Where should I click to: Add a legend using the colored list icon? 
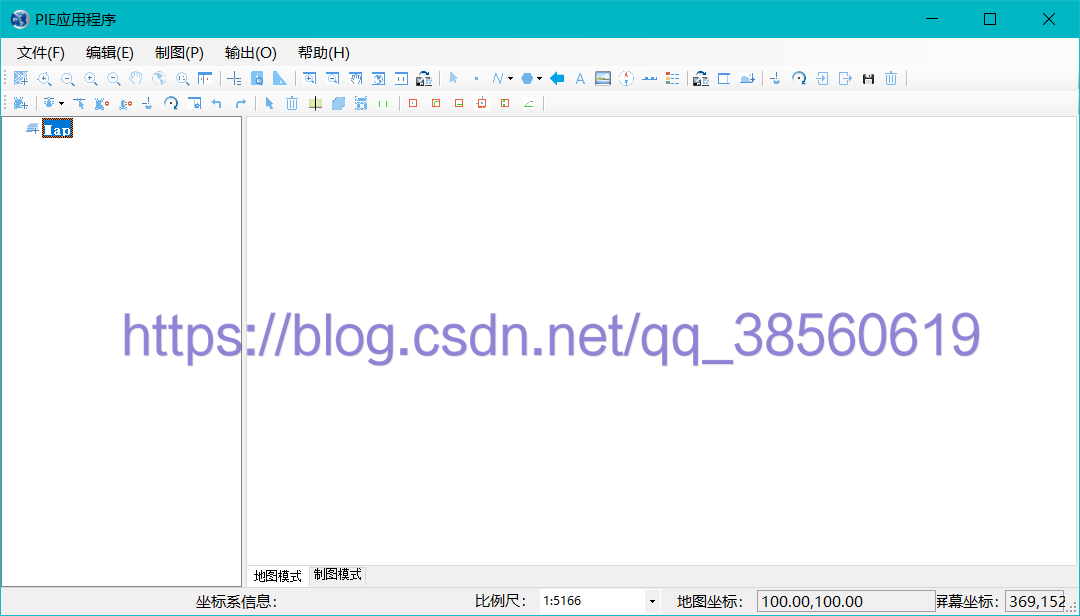(672, 79)
